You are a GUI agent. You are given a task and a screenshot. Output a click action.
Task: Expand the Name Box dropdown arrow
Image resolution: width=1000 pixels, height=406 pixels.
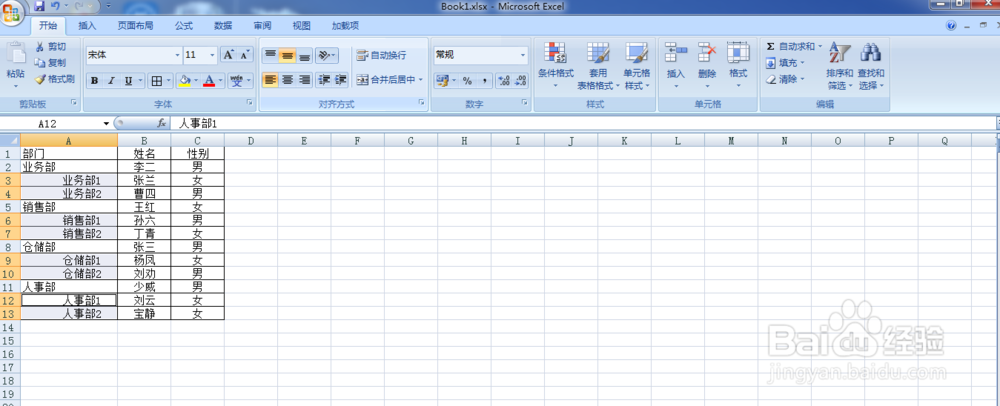click(x=107, y=123)
